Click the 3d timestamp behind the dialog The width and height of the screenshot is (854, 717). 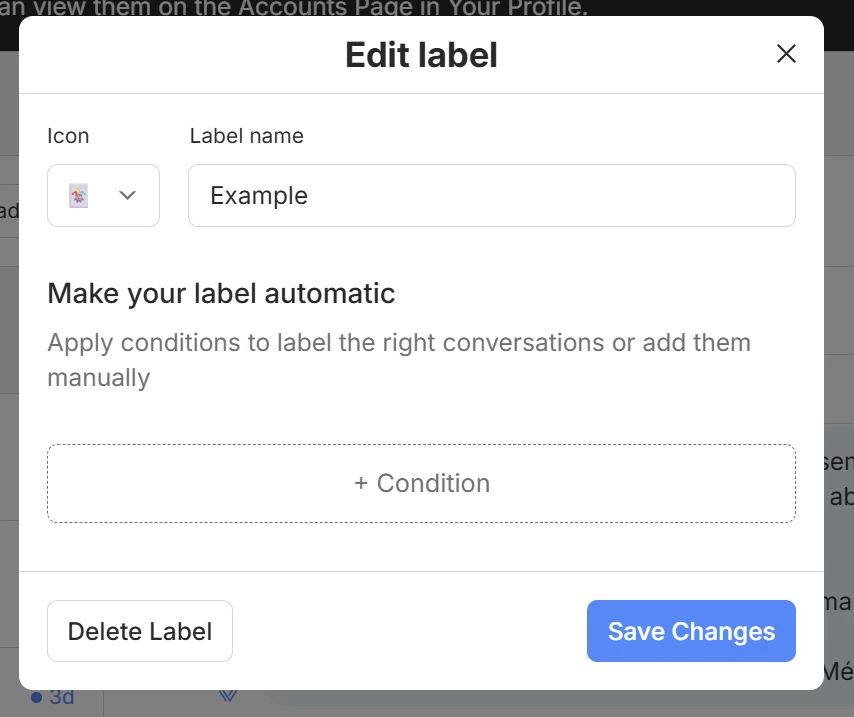click(62, 697)
